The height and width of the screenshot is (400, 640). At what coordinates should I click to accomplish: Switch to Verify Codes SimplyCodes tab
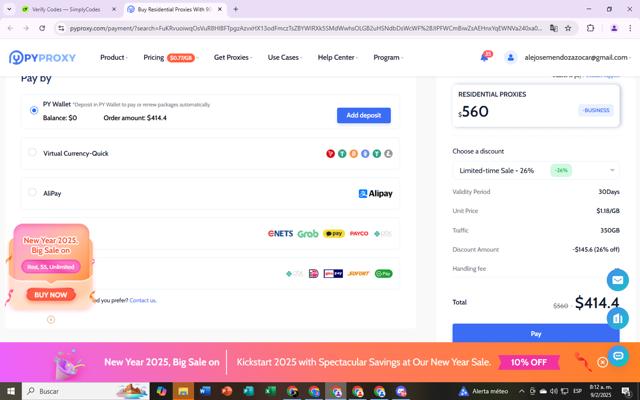click(x=66, y=9)
